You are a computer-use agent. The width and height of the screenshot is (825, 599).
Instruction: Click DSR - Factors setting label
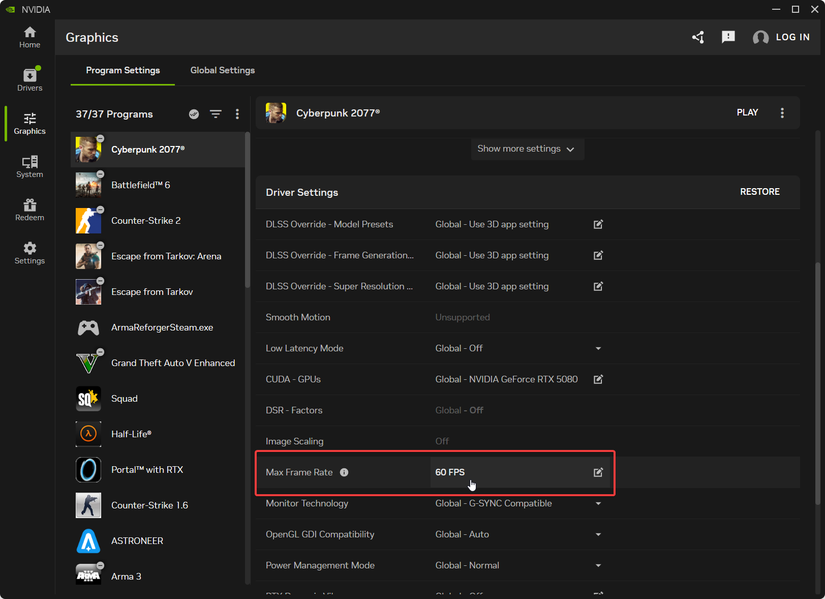294,411
